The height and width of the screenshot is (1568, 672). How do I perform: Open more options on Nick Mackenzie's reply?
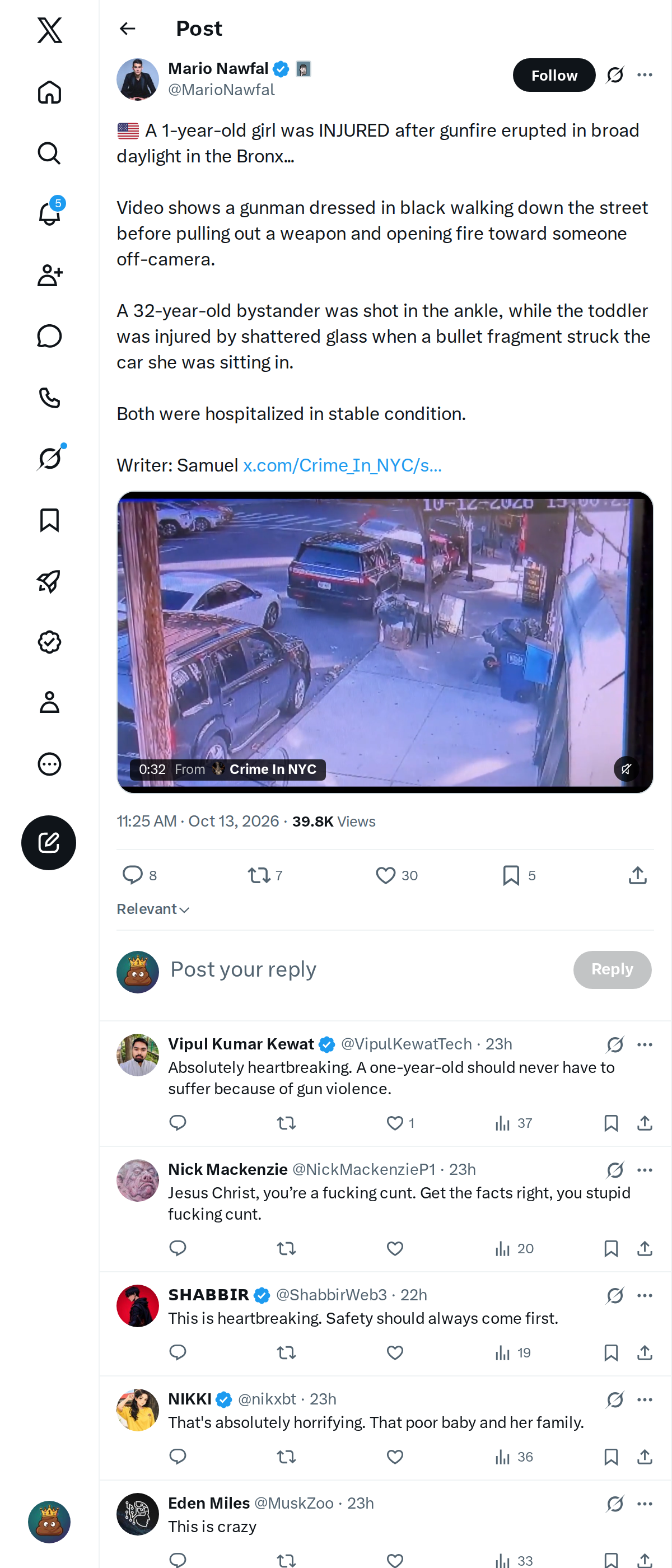coord(645,1170)
